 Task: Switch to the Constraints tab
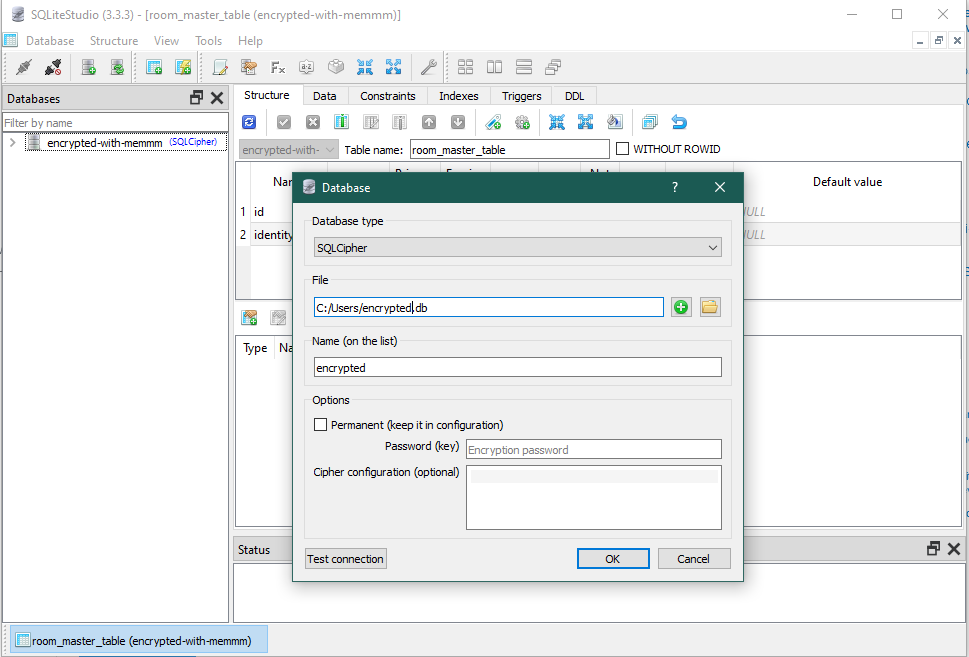(388, 96)
